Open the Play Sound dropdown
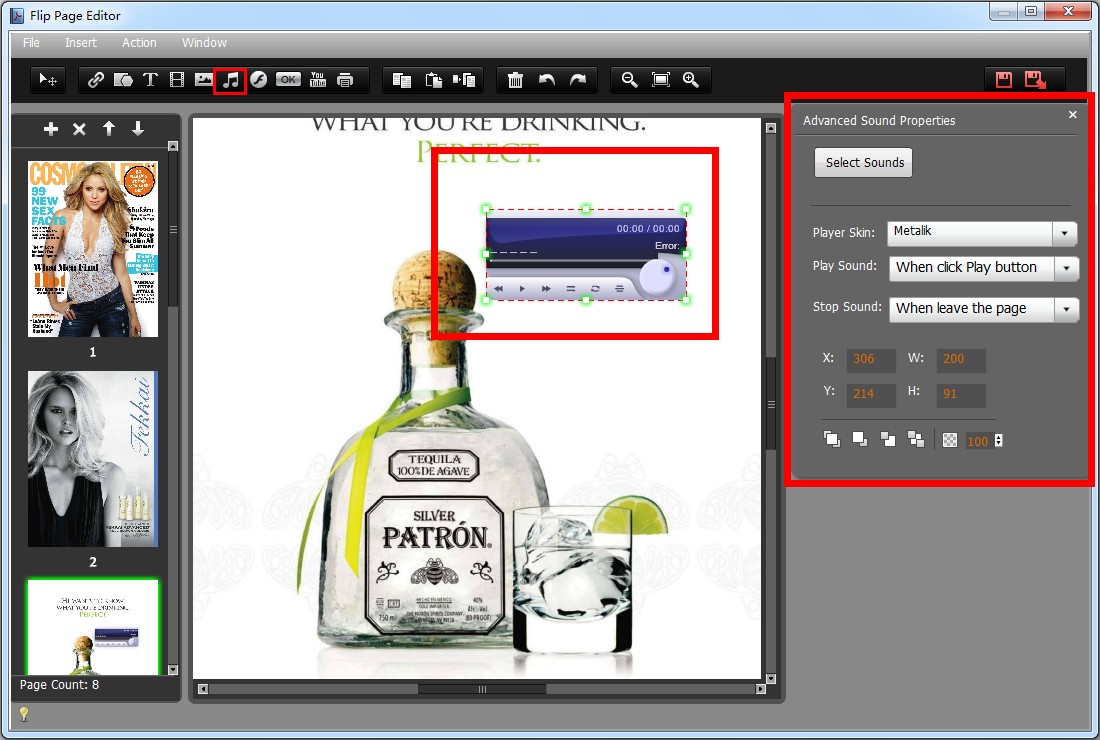The height and width of the screenshot is (740, 1100). point(984,268)
